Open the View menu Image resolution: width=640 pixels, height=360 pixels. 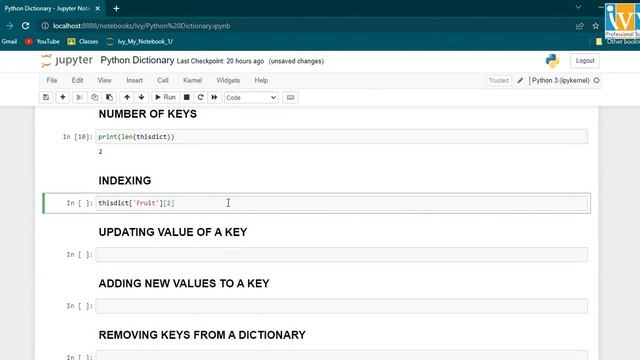click(104, 80)
